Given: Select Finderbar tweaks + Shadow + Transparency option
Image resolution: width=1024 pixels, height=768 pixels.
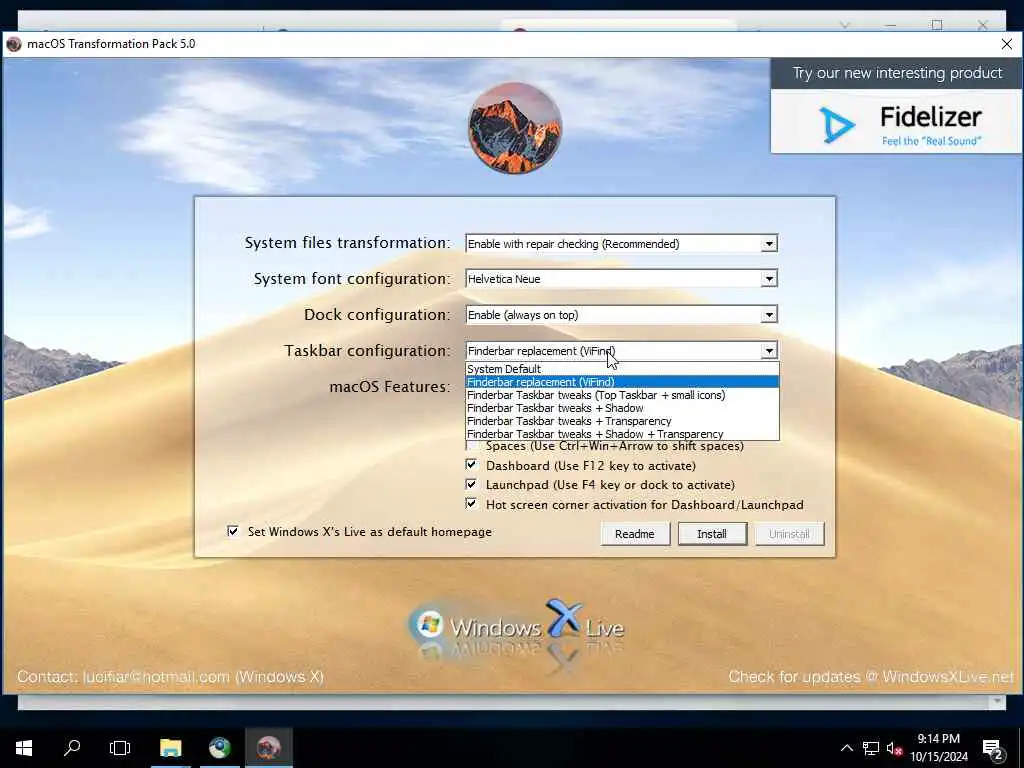Looking at the screenshot, I should 622,434.
